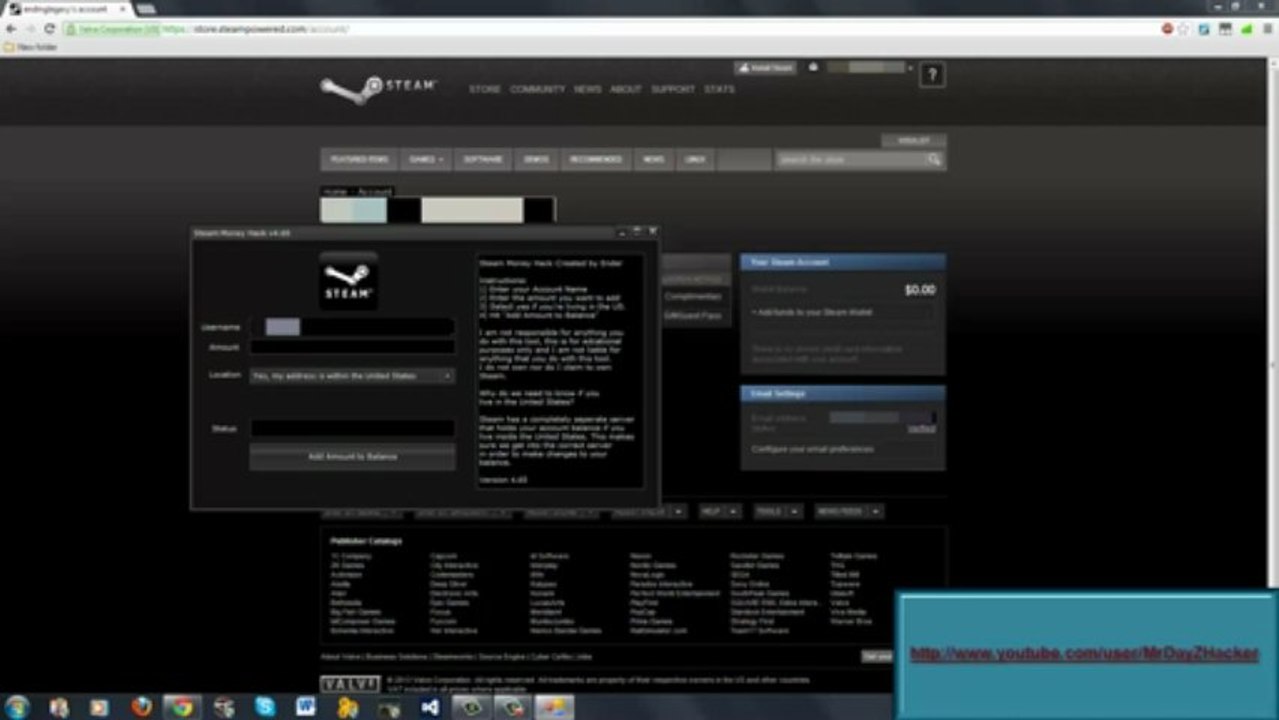Focus the Username field in the tool
Viewport: 1279px width, 720px height.
[x=352, y=327]
